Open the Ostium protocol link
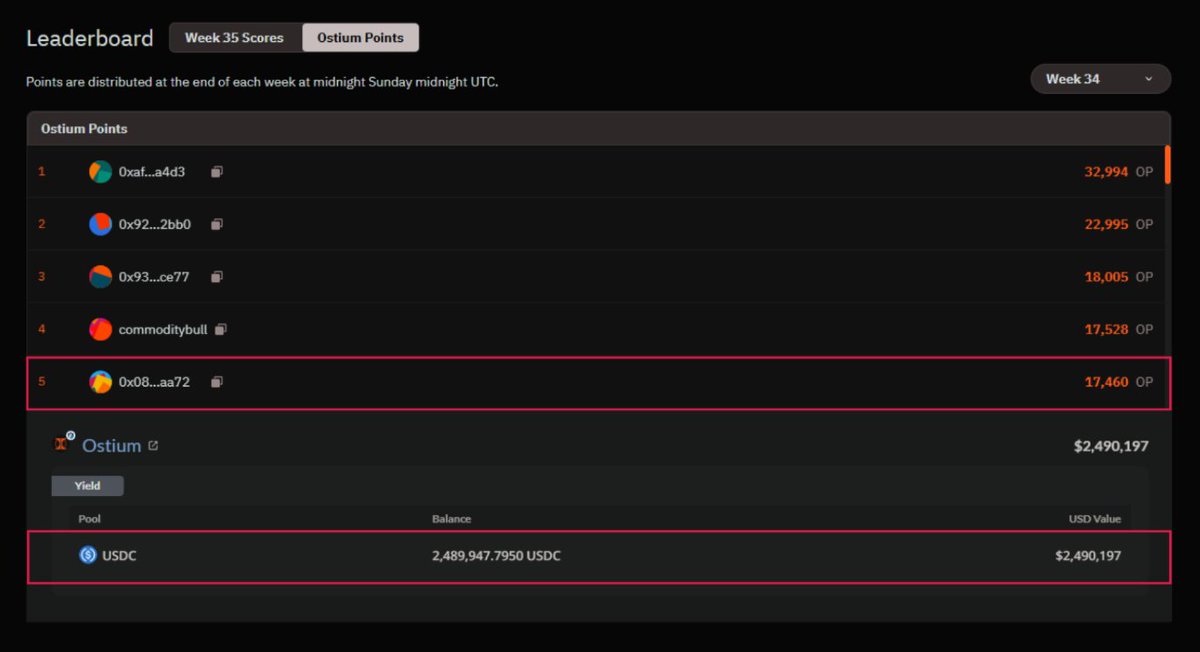This screenshot has height=652, width=1200. coord(111,446)
